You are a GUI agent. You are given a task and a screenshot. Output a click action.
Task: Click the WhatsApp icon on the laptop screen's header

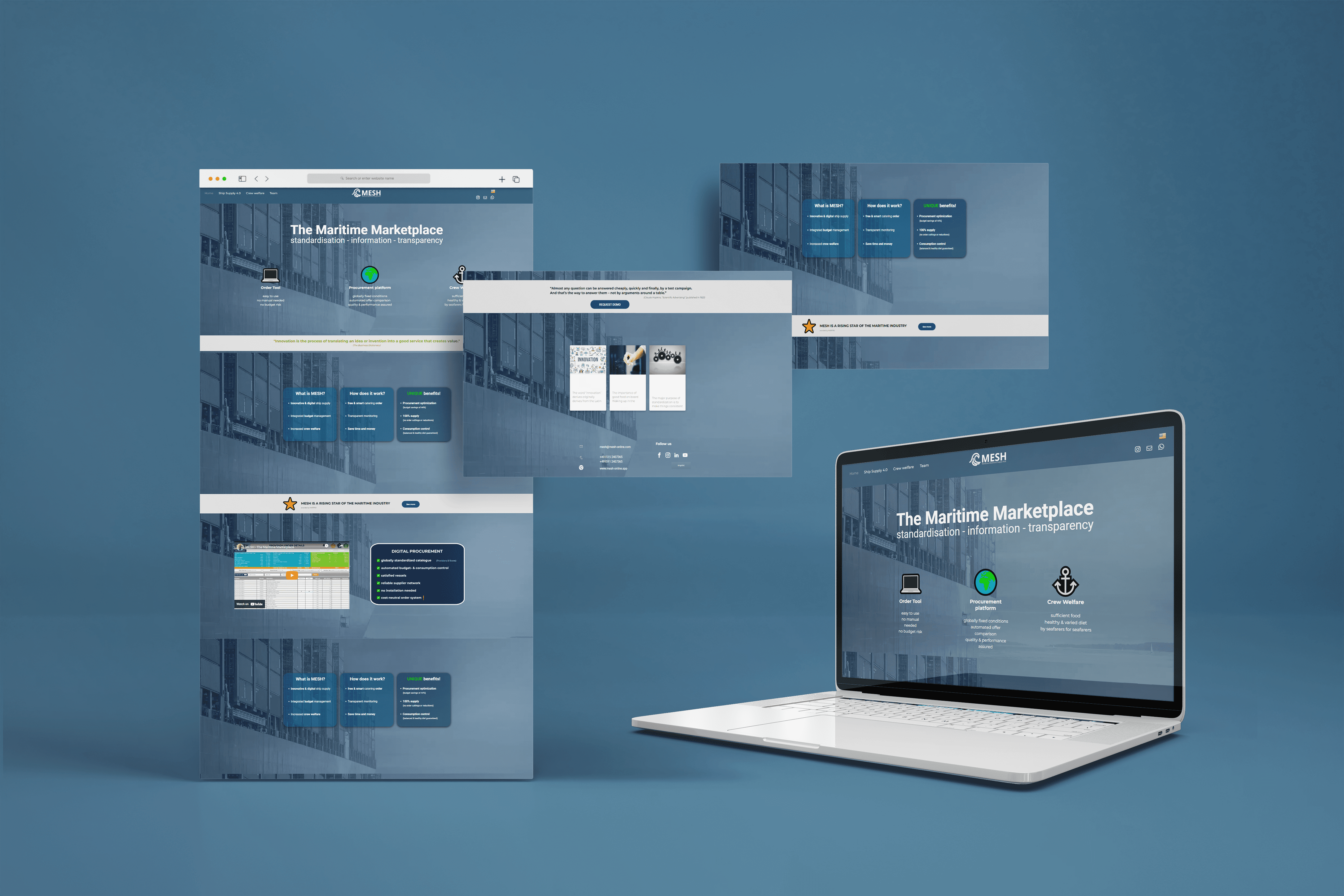pos(1161,447)
